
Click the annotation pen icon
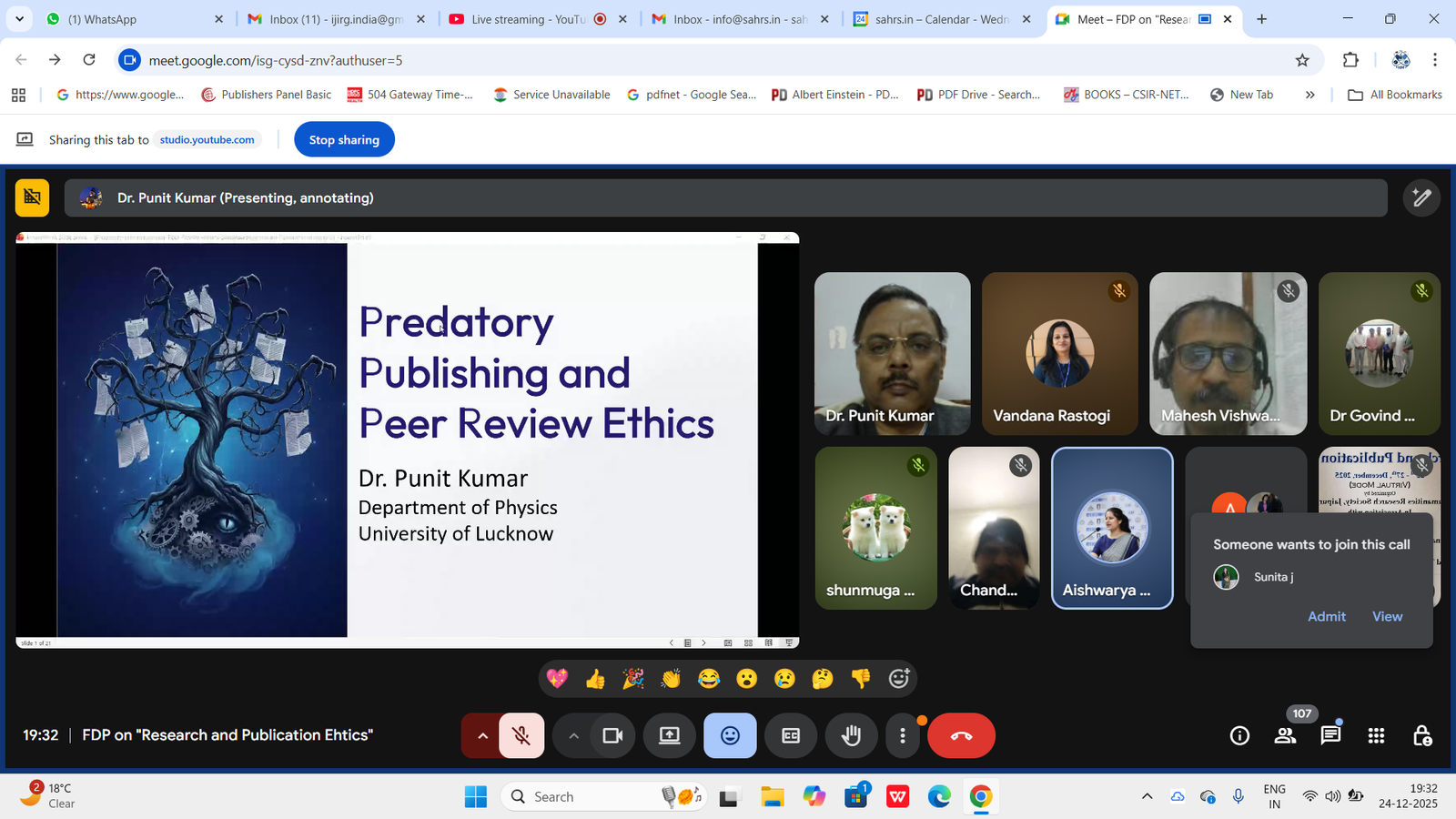click(x=1421, y=197)
